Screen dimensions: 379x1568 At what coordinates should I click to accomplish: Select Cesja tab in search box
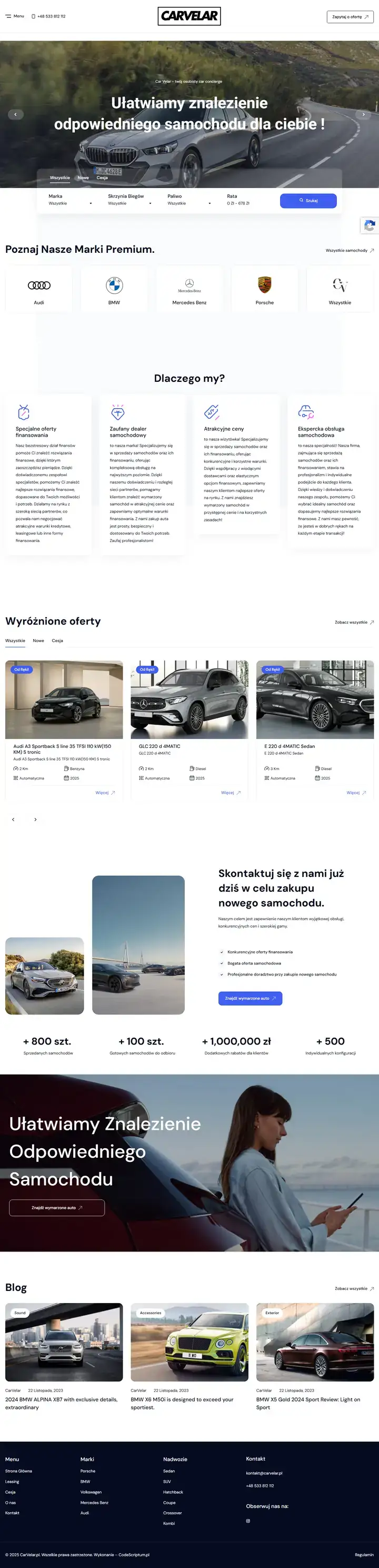tap(102, 177)
